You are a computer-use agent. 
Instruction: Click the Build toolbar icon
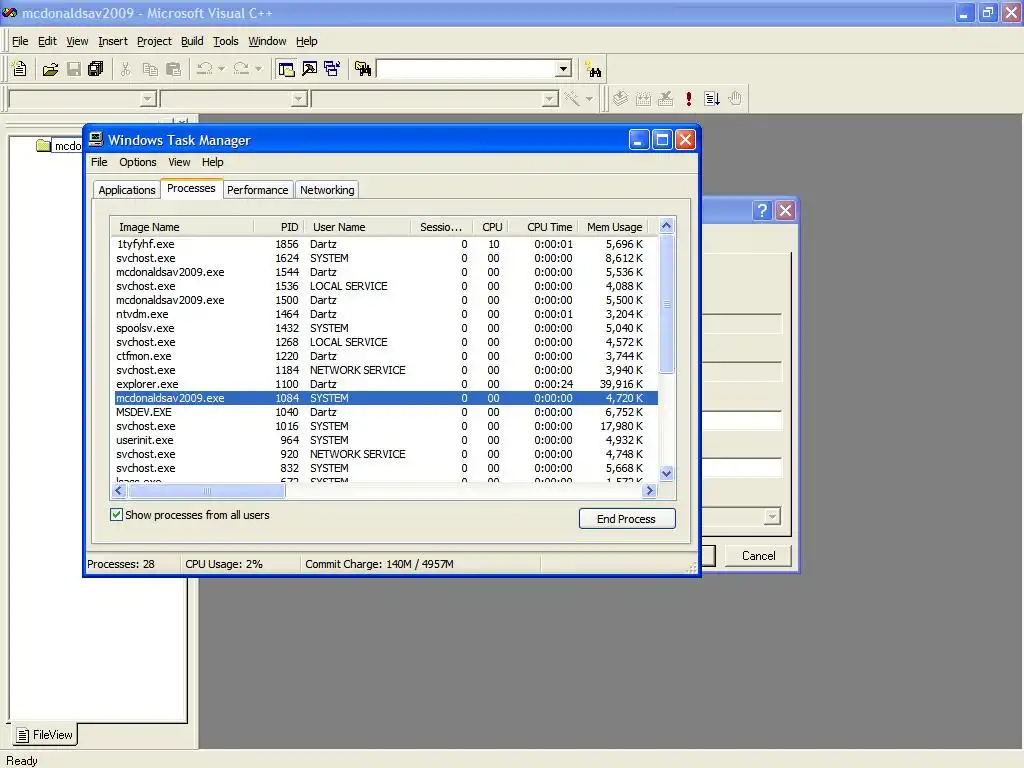[643, 99]
